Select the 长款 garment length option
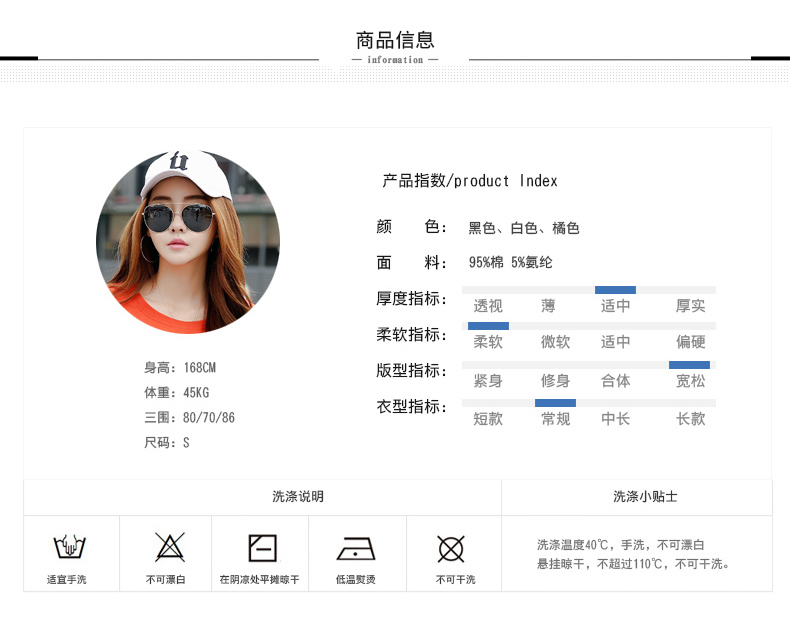Viewport: 790px width, 631px height. [690, 419]
